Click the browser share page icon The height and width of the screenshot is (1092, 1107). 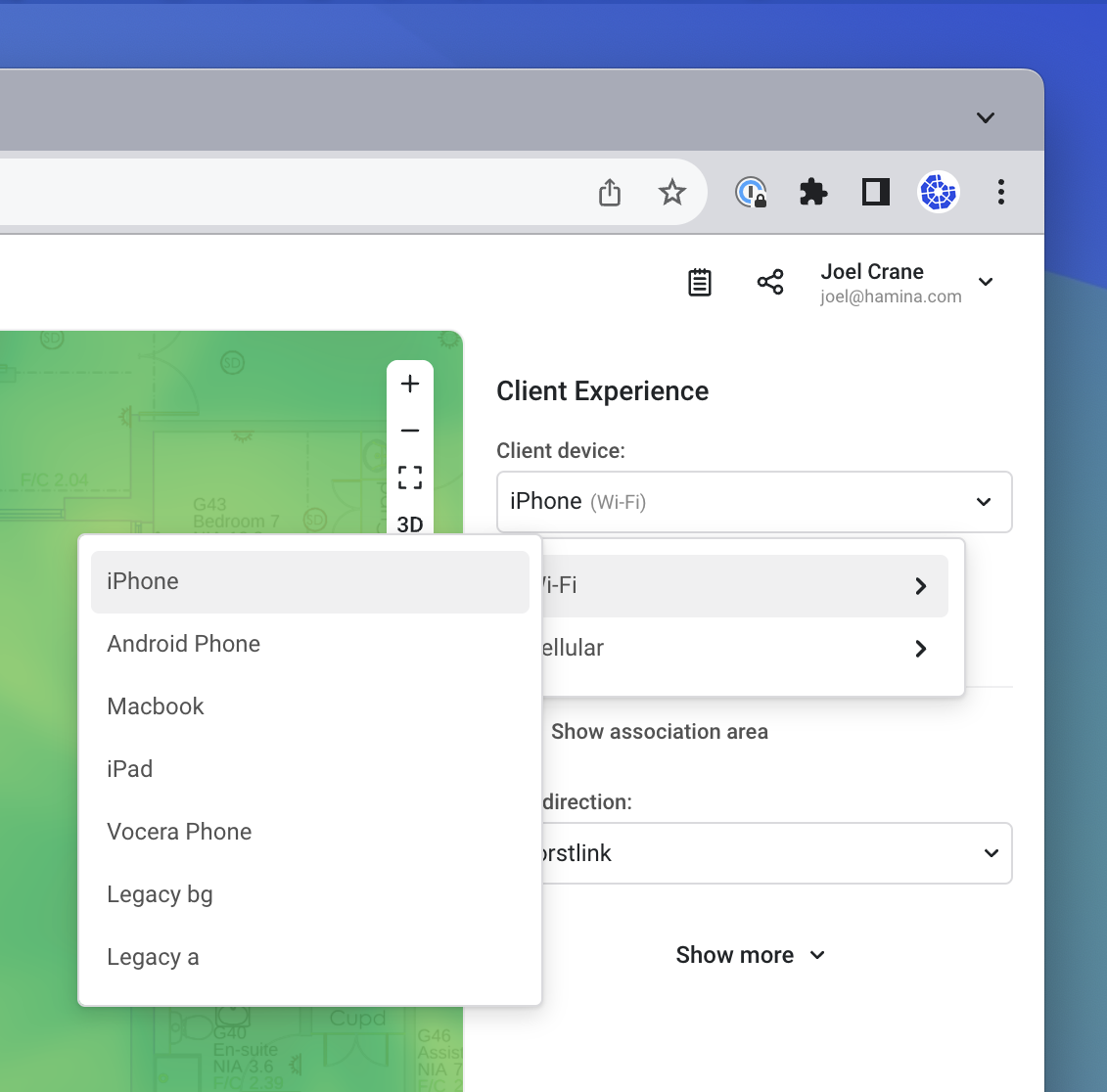point(609,192)
